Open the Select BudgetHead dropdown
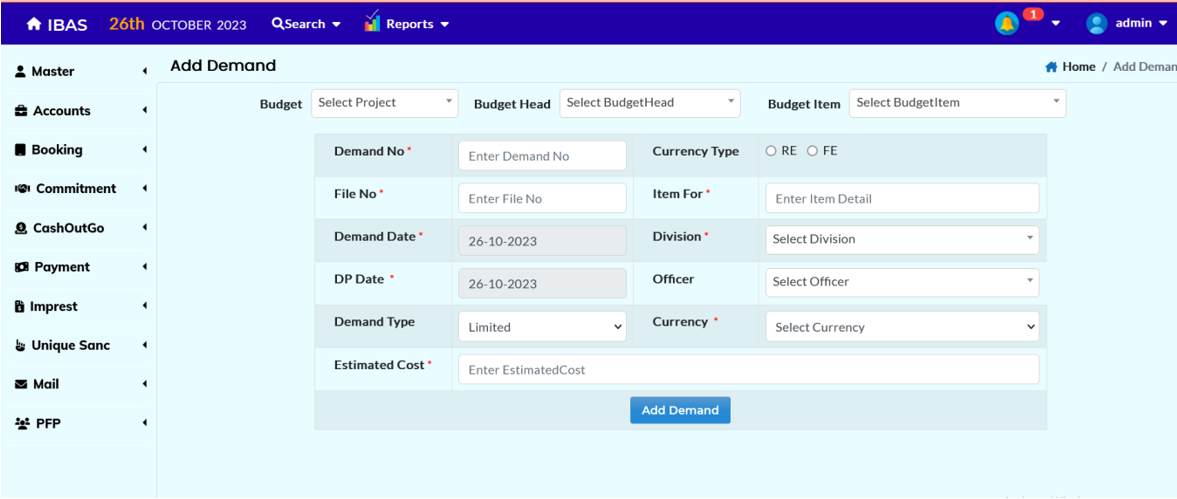The height and width of the screenshot is (499, 1177). pyautogui.click(x=650, y=103)
